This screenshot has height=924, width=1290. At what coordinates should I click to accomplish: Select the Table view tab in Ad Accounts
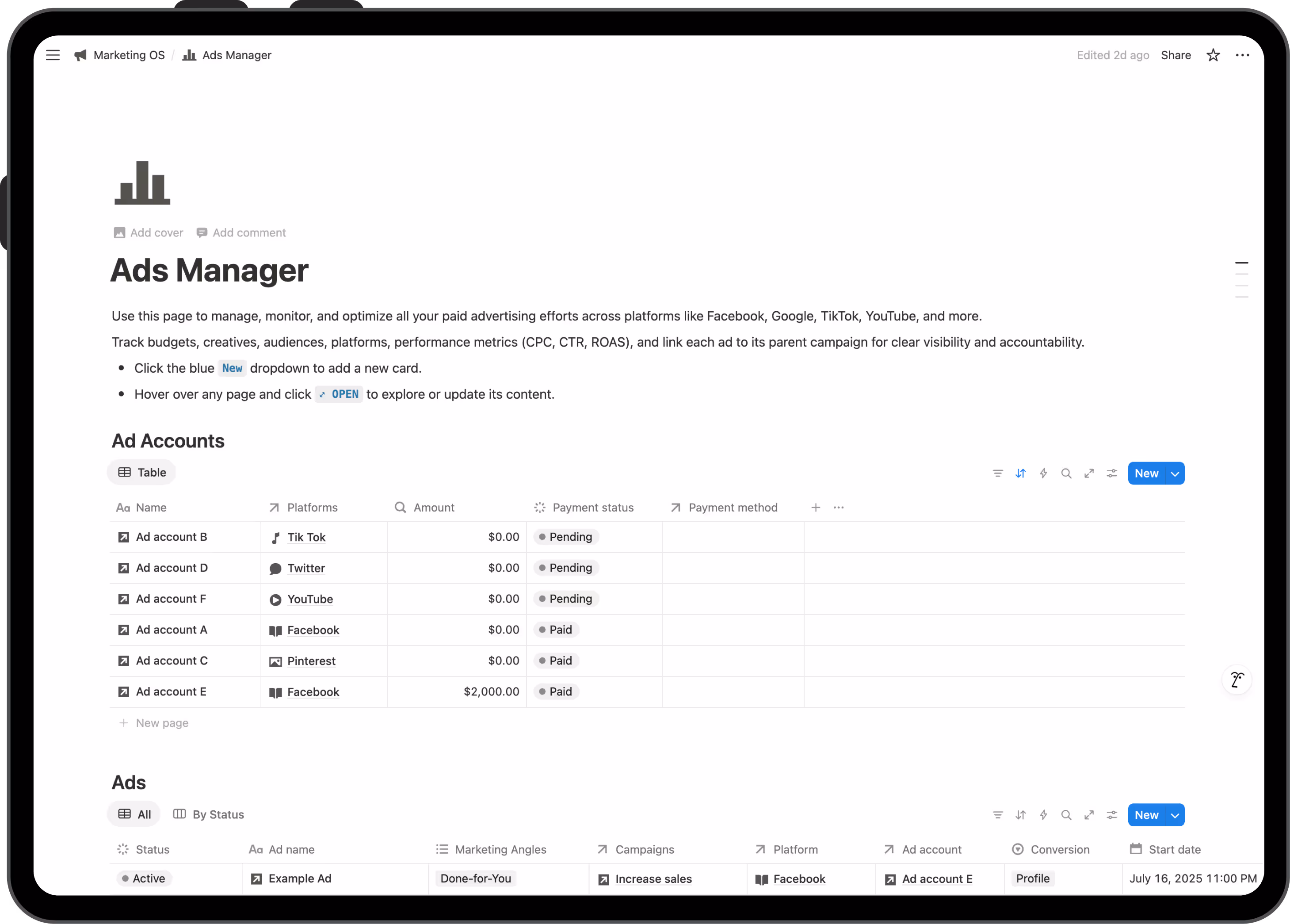pyautogui.click(x=141, y=472)
